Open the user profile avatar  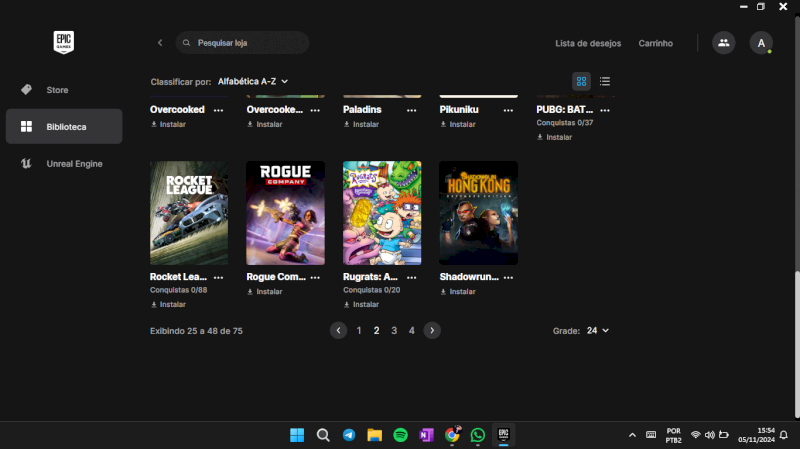pos(761,43)
